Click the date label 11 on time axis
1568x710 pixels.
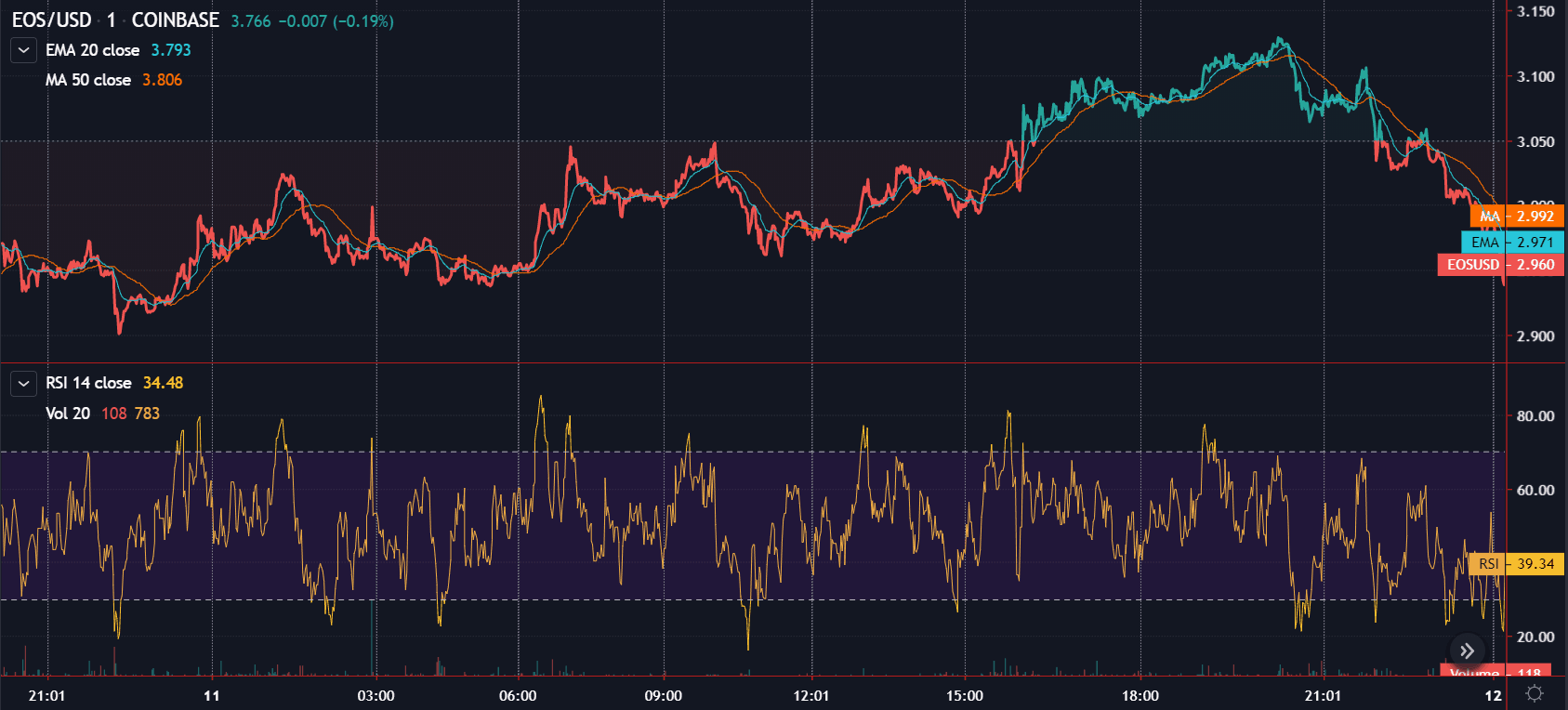212,695
